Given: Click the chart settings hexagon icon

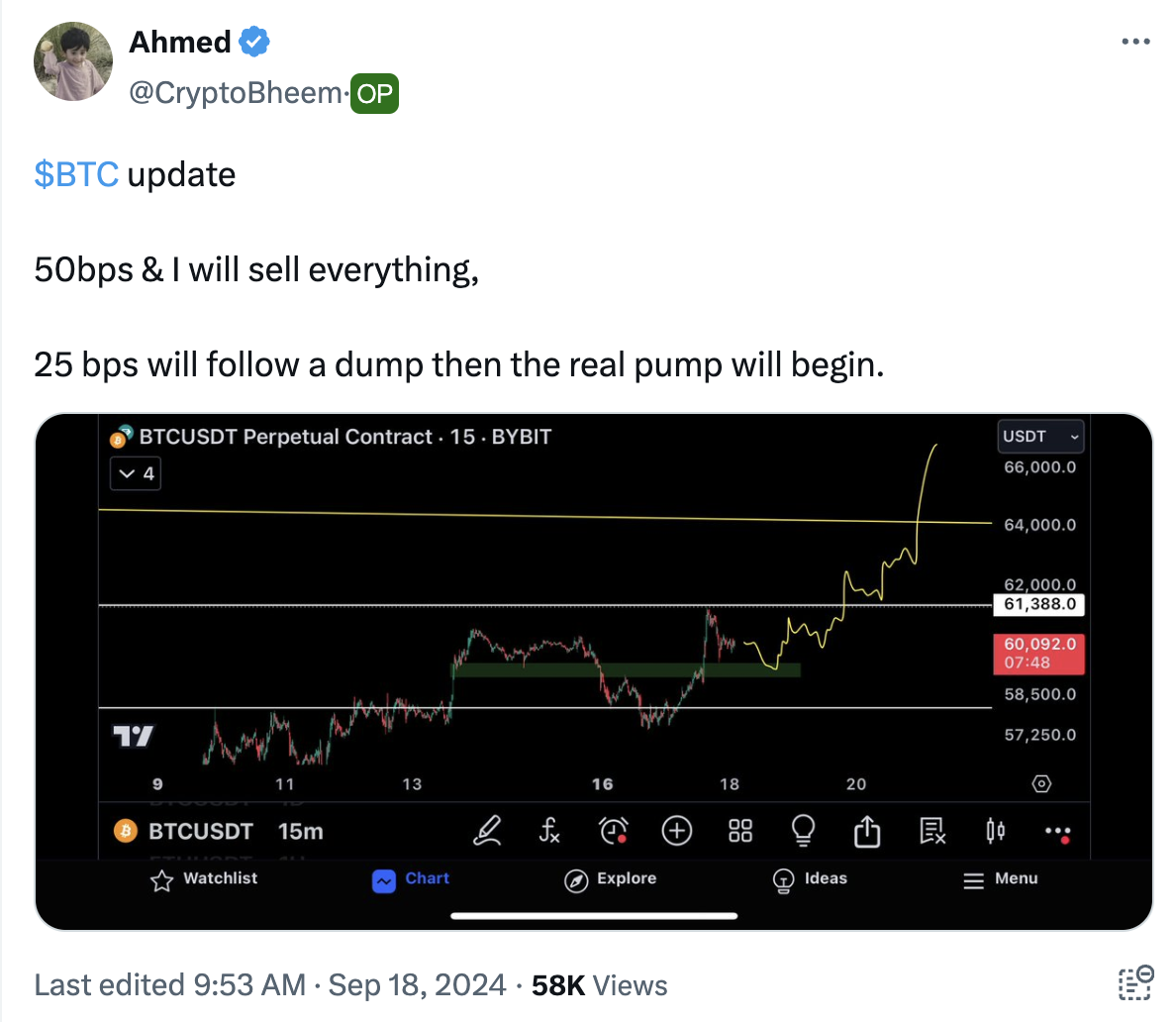Looking at the screenshot, I should [1041, 784].
